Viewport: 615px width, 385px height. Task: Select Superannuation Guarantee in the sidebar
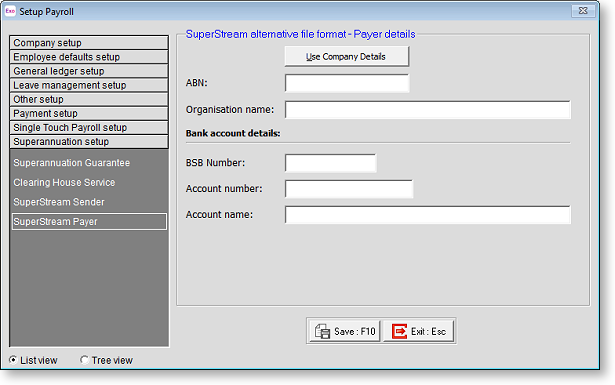[x=71, y=163]
